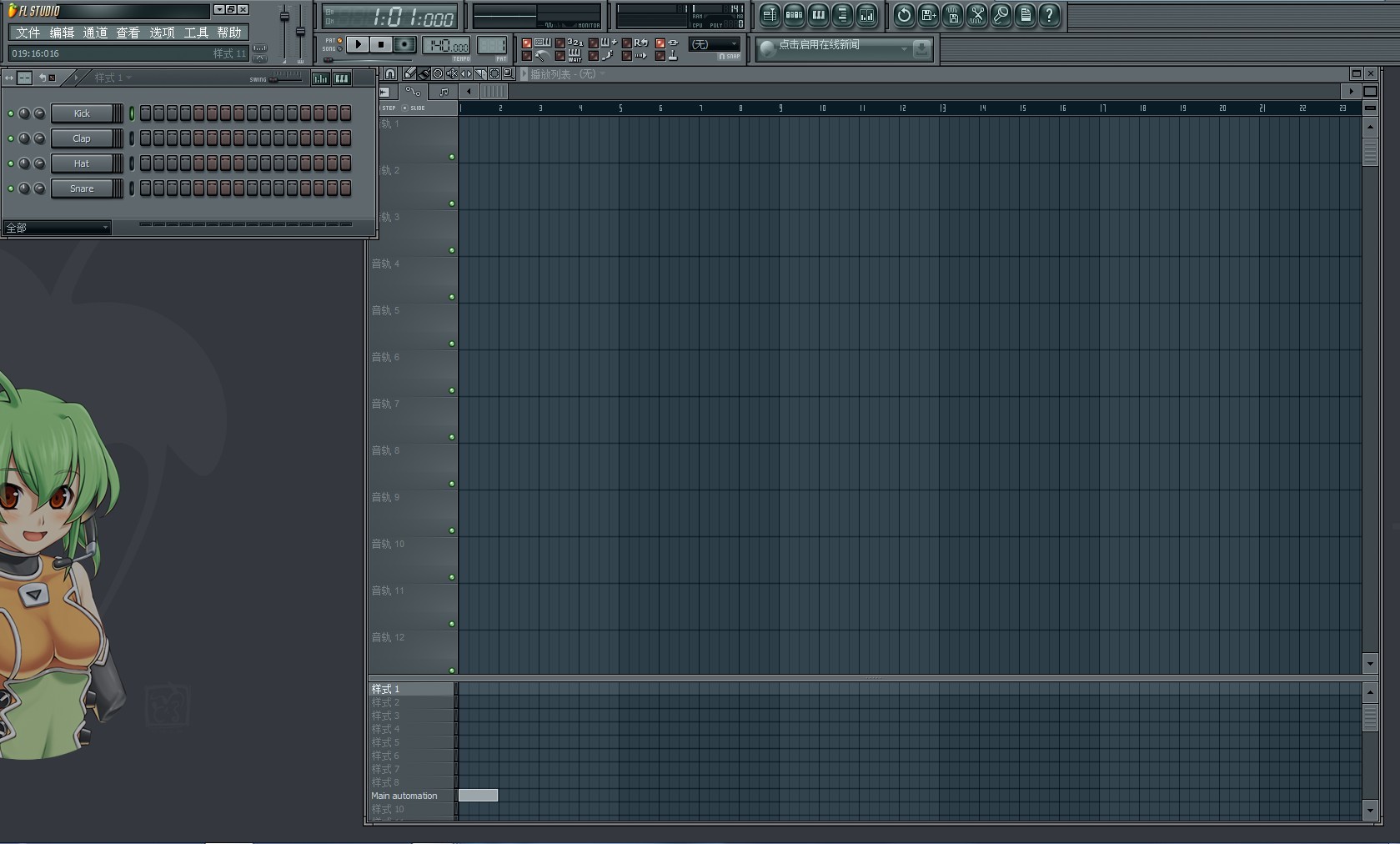1400x844 pixels.
Task: Click the tempo display field
Action: (x=446, y=45)
